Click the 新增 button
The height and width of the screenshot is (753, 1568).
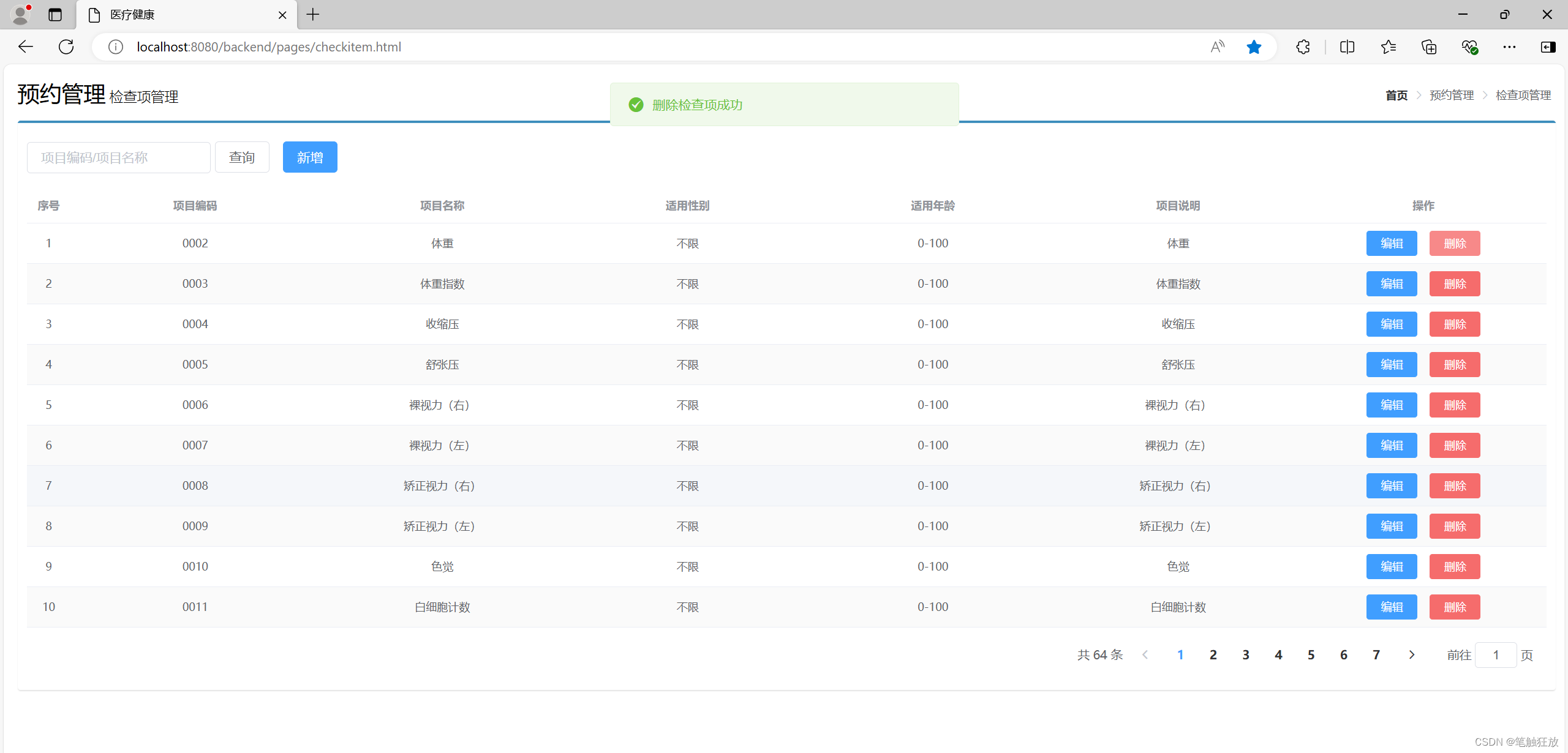coord(310,157)
